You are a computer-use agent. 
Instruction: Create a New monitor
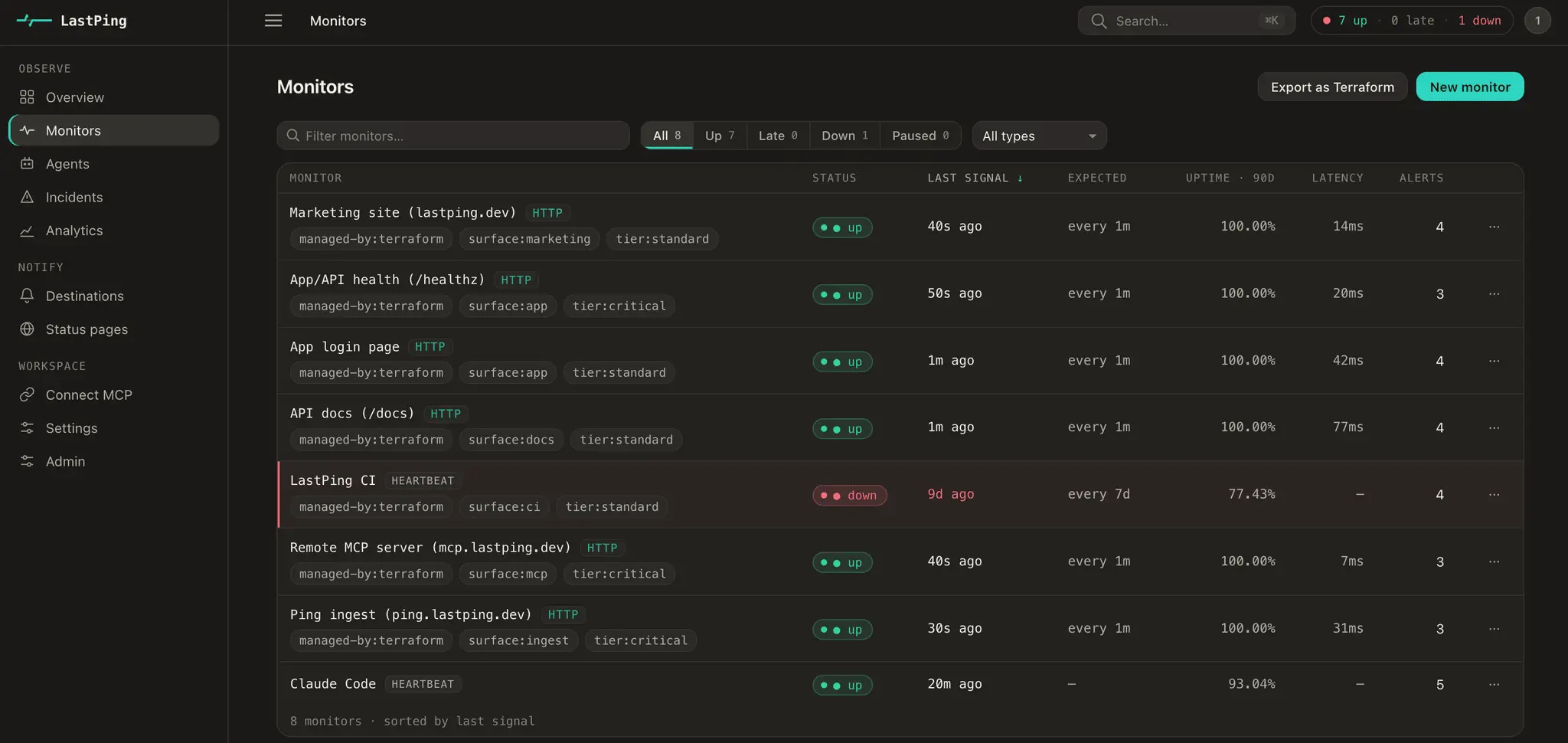pos(1470,87)
